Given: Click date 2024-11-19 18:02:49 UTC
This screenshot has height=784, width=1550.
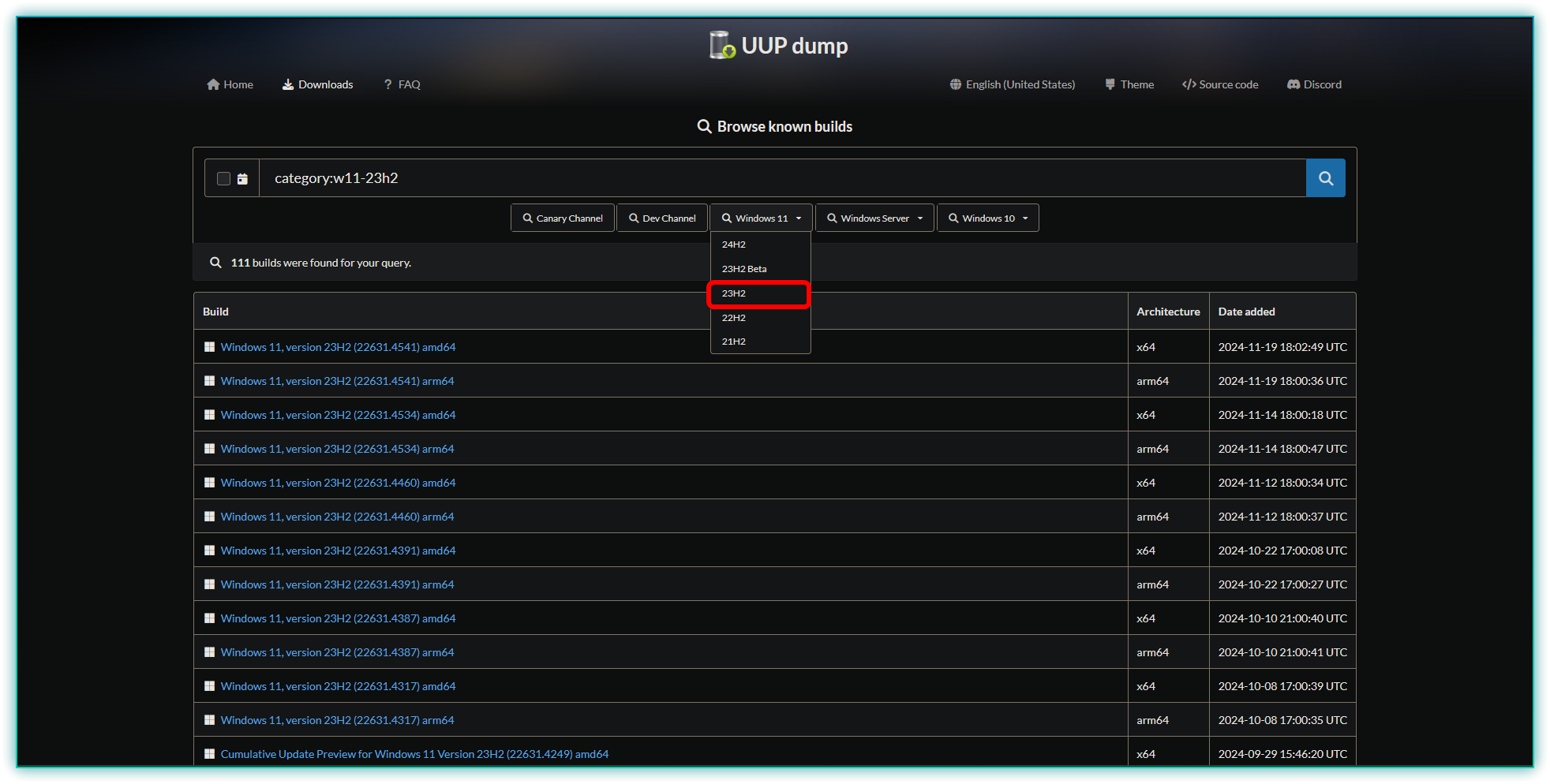Looking at the screenshot, I should point(1282,347).
